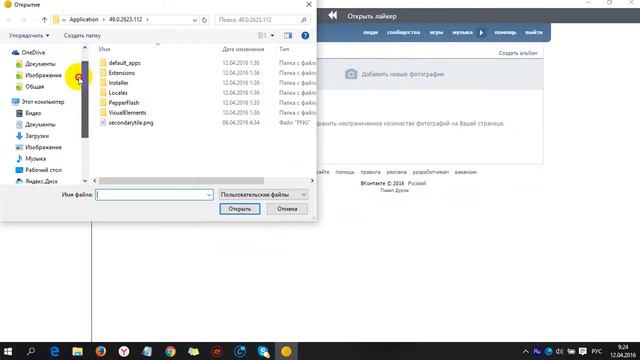The height and width of the screenshot is (360, 640).
Task: Open the Упорядочить menu
Action: pos(29,36)
